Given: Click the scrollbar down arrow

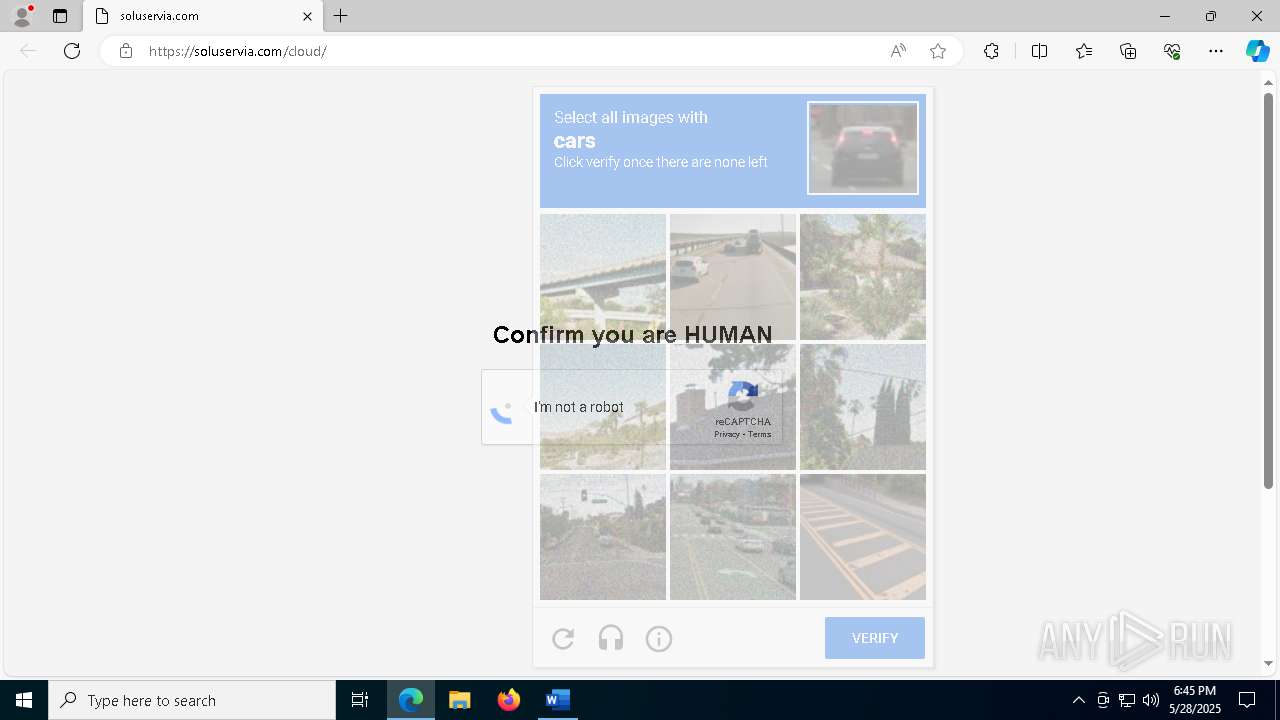Looking at the screenshot, I should 1268,664.
